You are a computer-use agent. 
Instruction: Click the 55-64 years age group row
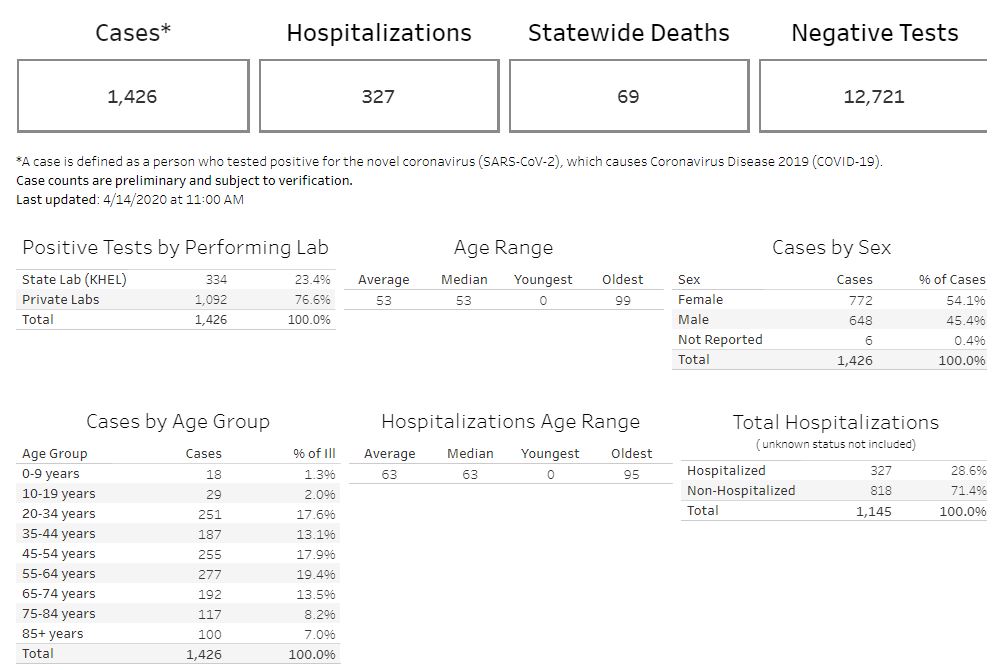[x=59, y=574]
